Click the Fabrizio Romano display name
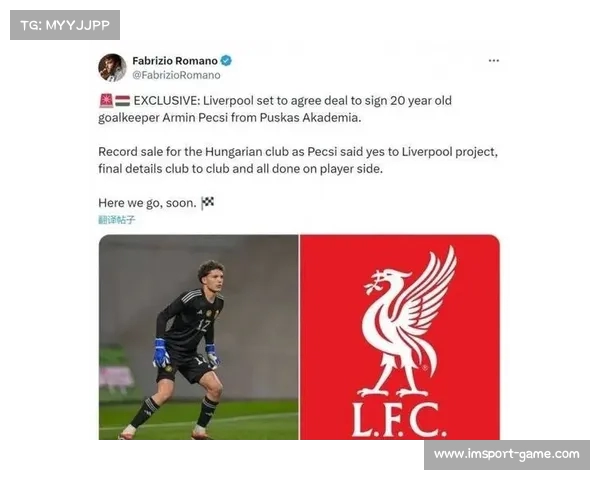Image resolution: width=600 pixels, height=480 pixels. click(175, 61)
